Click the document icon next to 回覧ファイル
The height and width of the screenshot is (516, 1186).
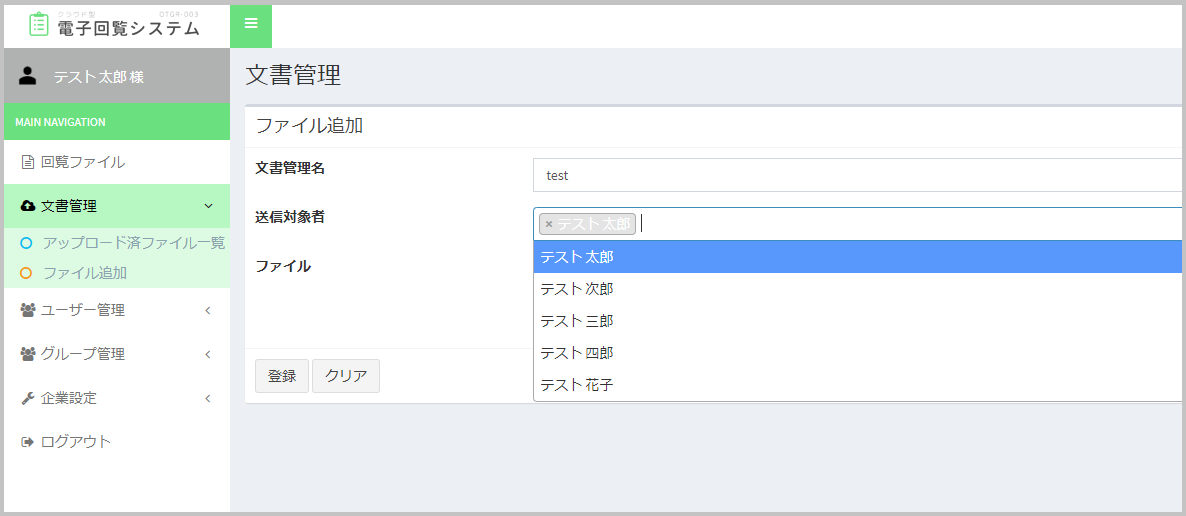coord(28,162)
